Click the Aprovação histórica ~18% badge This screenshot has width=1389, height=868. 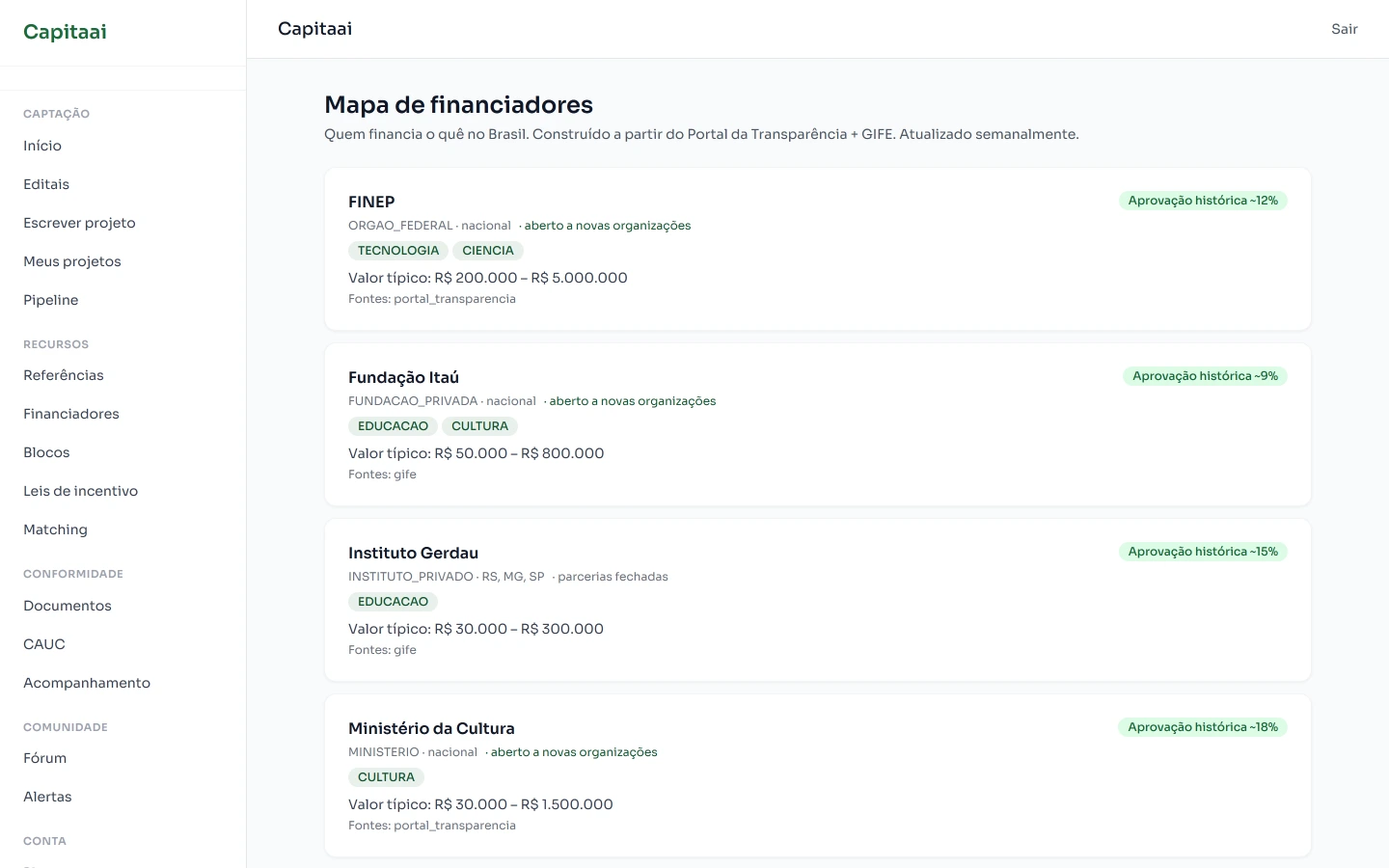(1203, 727)
